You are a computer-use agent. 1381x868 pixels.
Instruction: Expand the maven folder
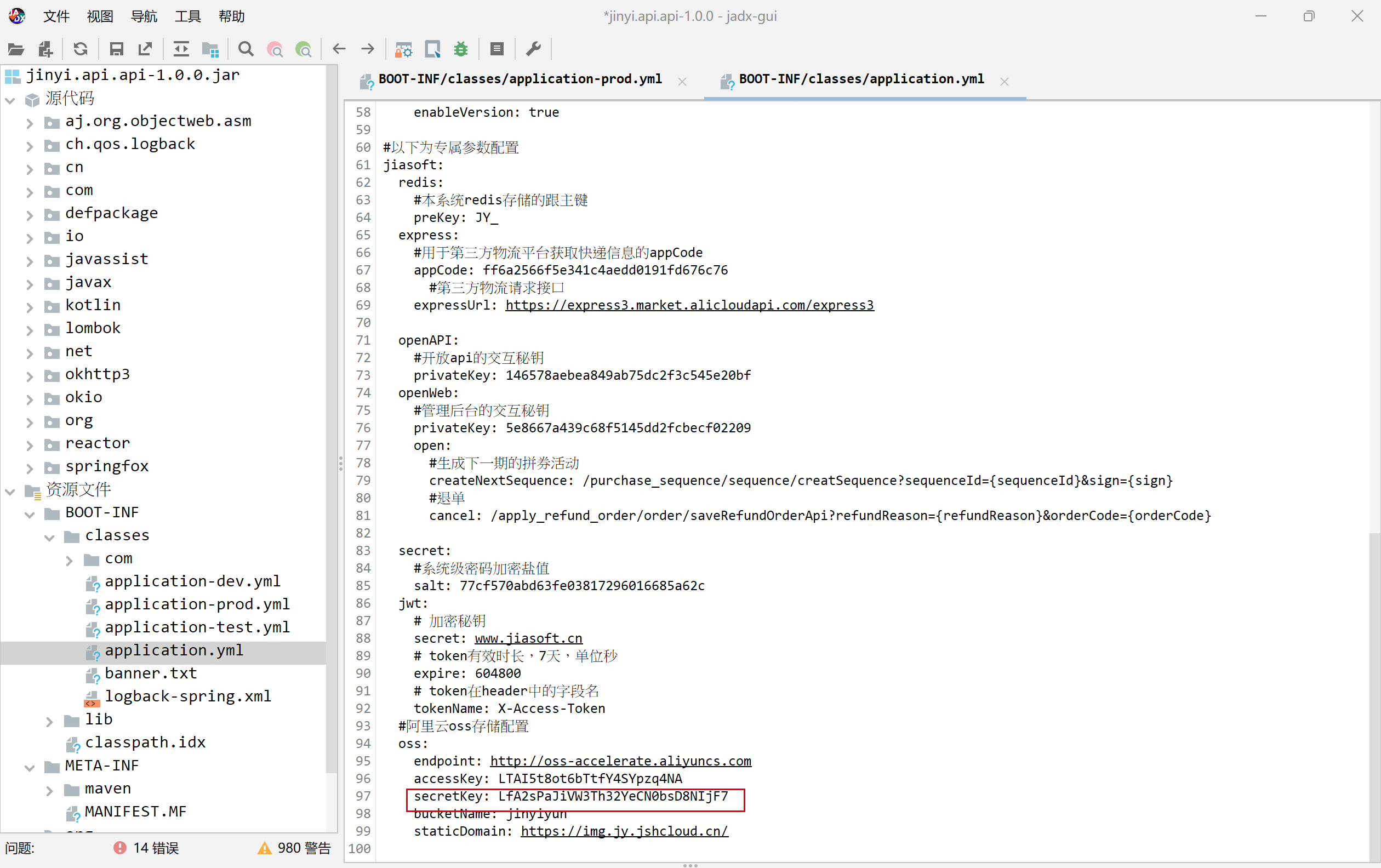pos(49,791)
